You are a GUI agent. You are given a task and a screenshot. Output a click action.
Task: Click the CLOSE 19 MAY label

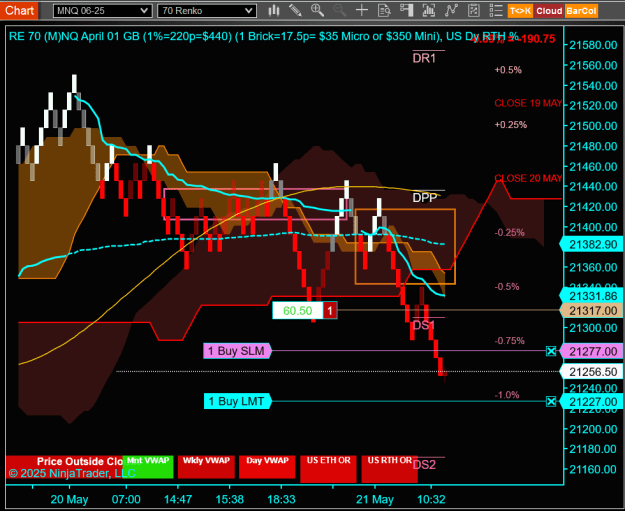pyautogui.click(x=528, y=103)
